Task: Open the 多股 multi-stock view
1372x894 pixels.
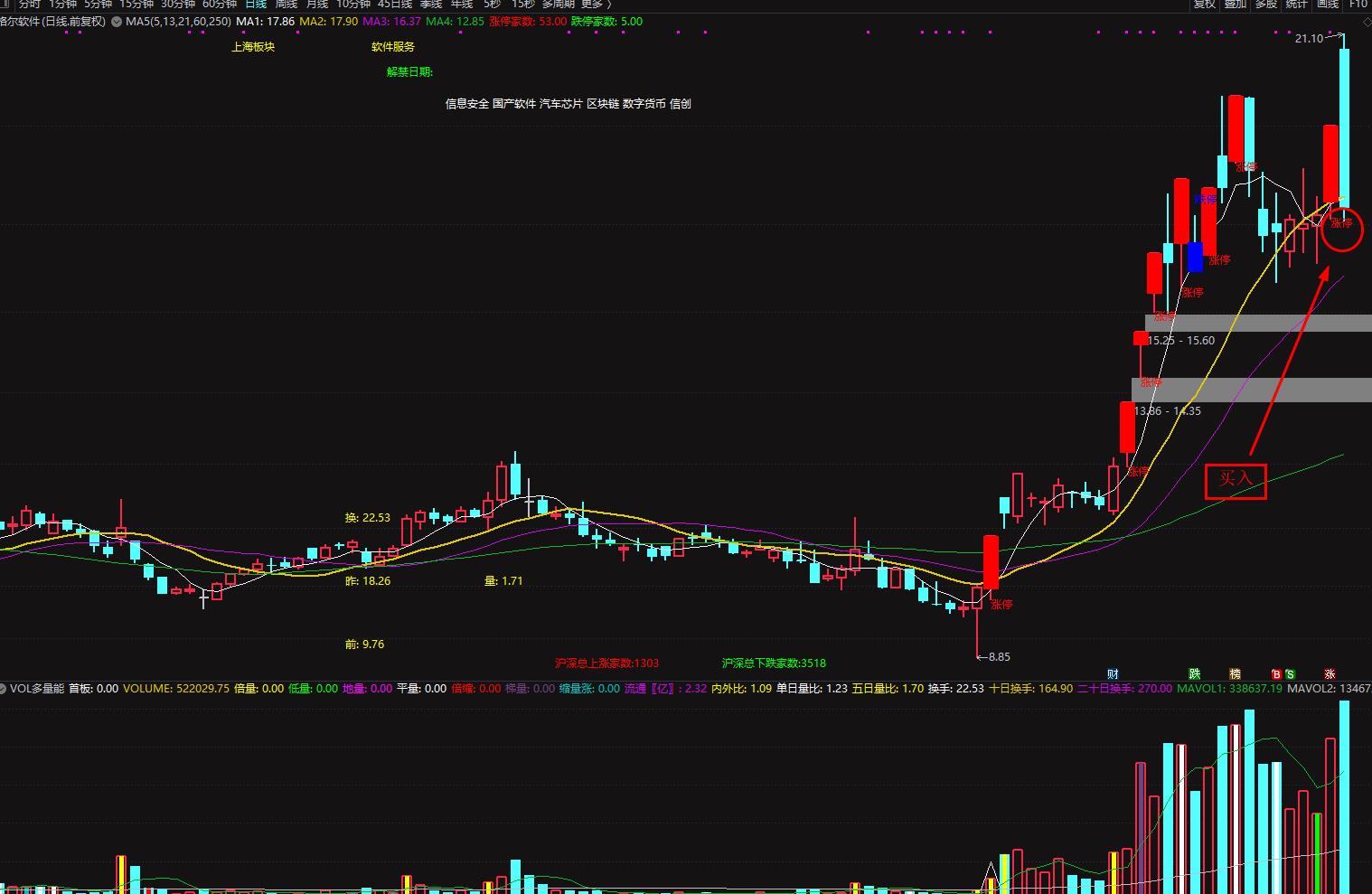Action: [x=1266, y=4]
